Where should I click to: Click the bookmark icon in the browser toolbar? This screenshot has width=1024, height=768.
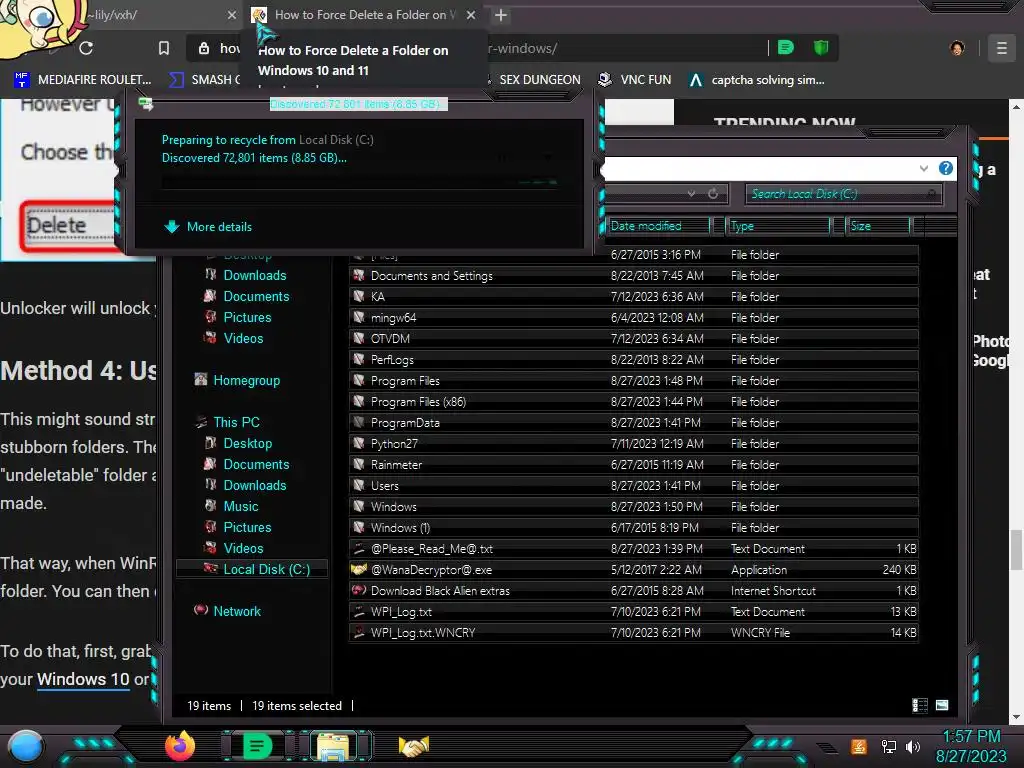[164, 48]
